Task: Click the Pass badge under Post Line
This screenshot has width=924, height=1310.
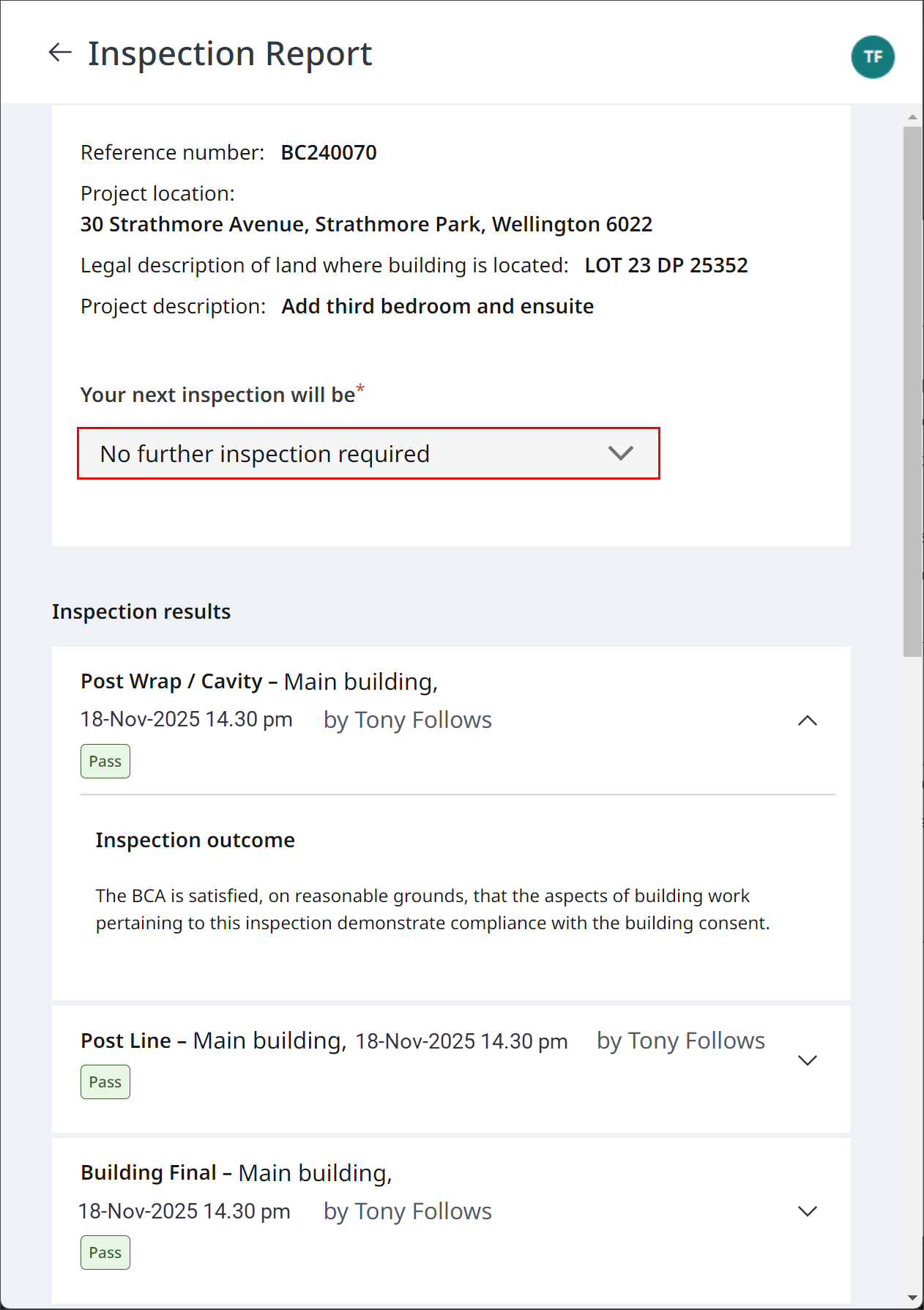Action: point(105,1082)
